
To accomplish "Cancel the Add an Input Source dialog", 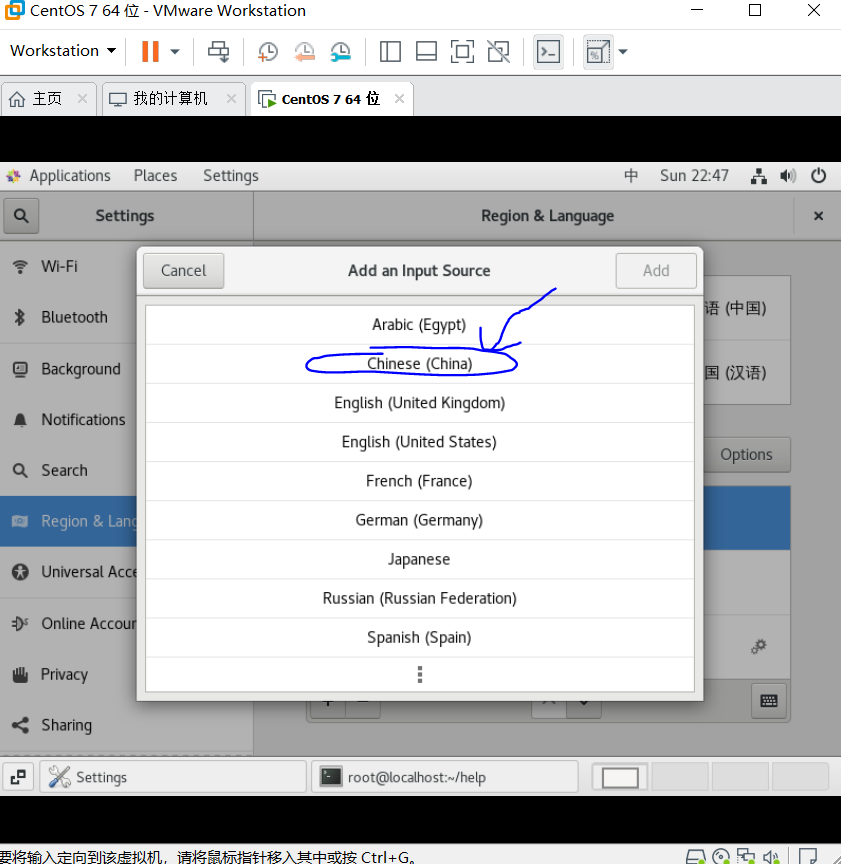I will coord(184,271).
